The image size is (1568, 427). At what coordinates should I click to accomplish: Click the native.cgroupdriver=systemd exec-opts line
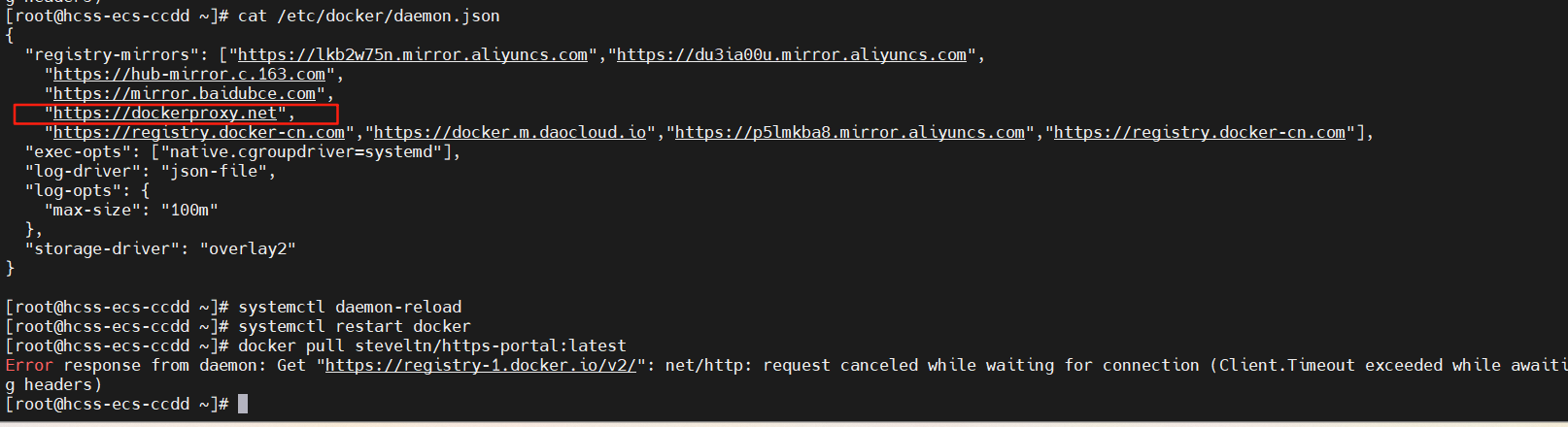(x=243, y=152)
